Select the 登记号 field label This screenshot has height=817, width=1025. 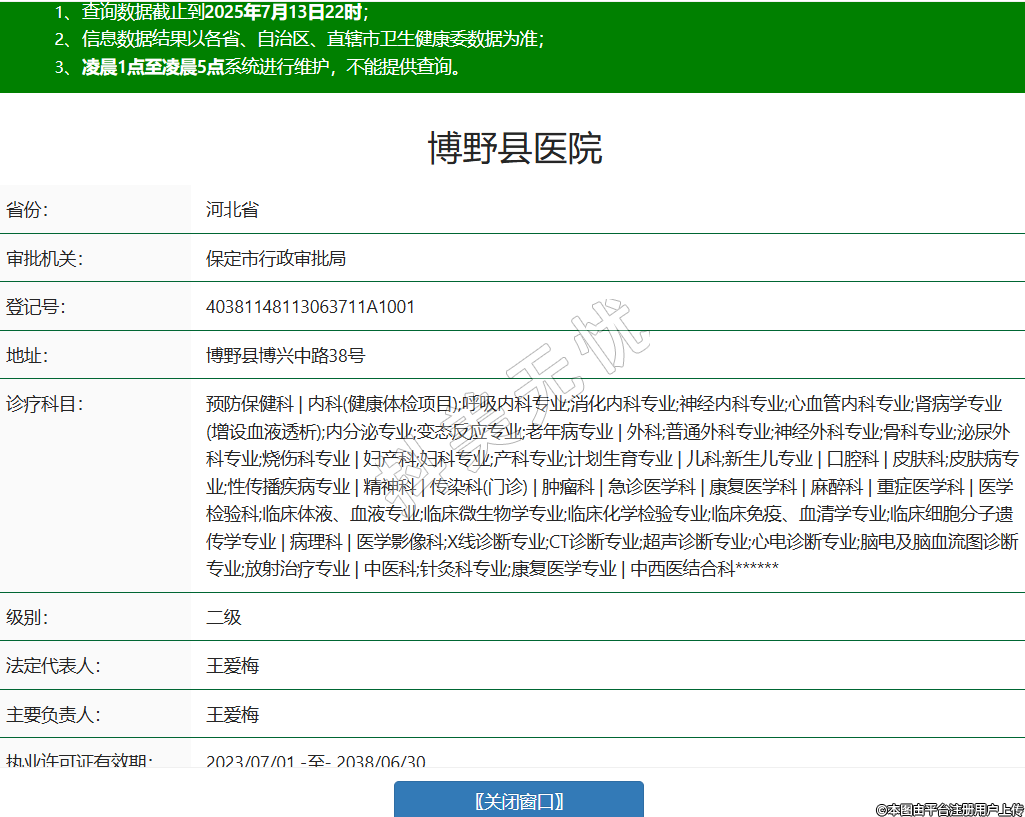tap(36, 307)
